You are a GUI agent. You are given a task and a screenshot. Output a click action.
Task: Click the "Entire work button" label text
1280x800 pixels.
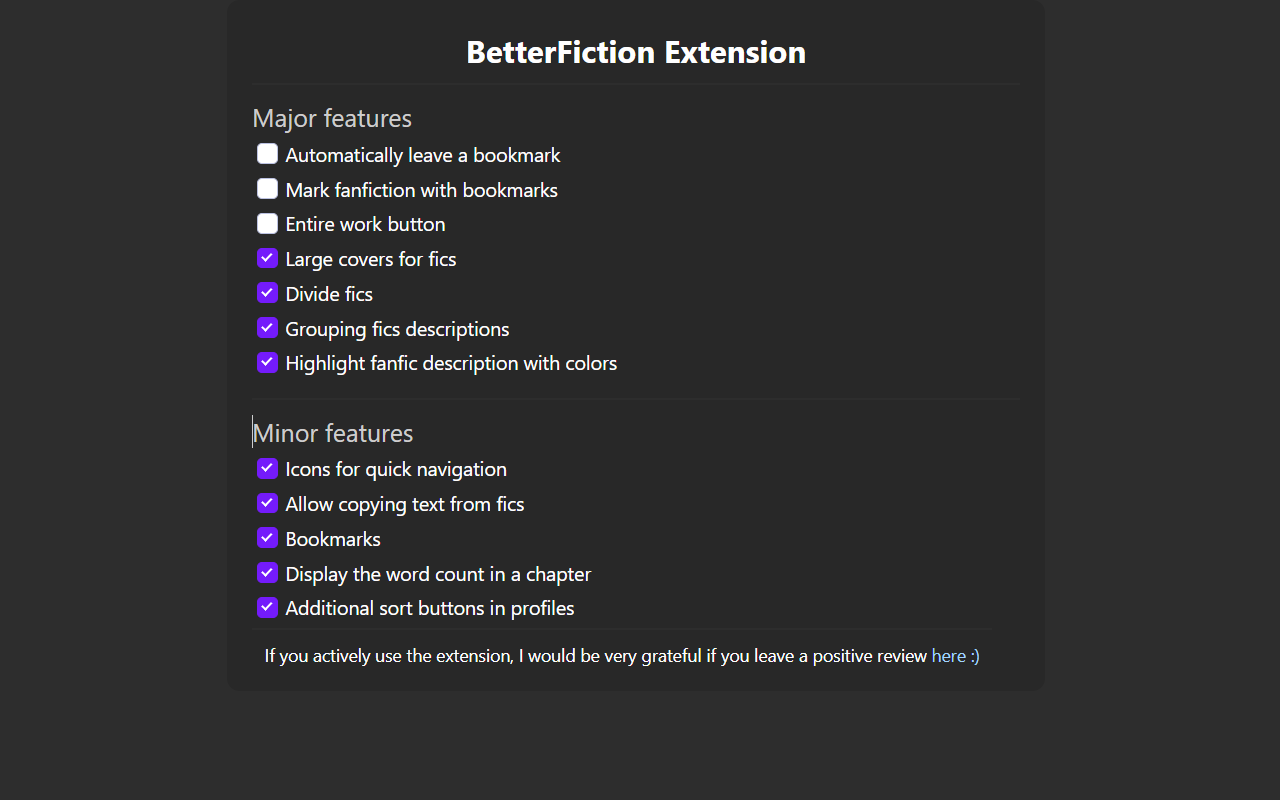pos(365,223)
